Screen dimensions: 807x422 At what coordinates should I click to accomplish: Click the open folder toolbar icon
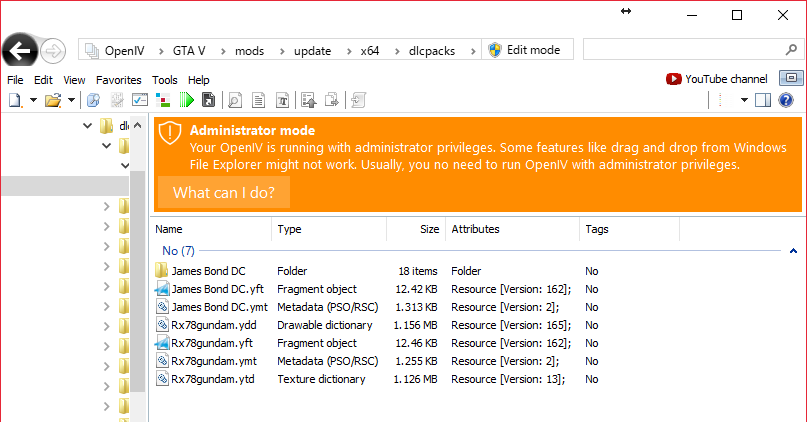[x=52, y=100]
